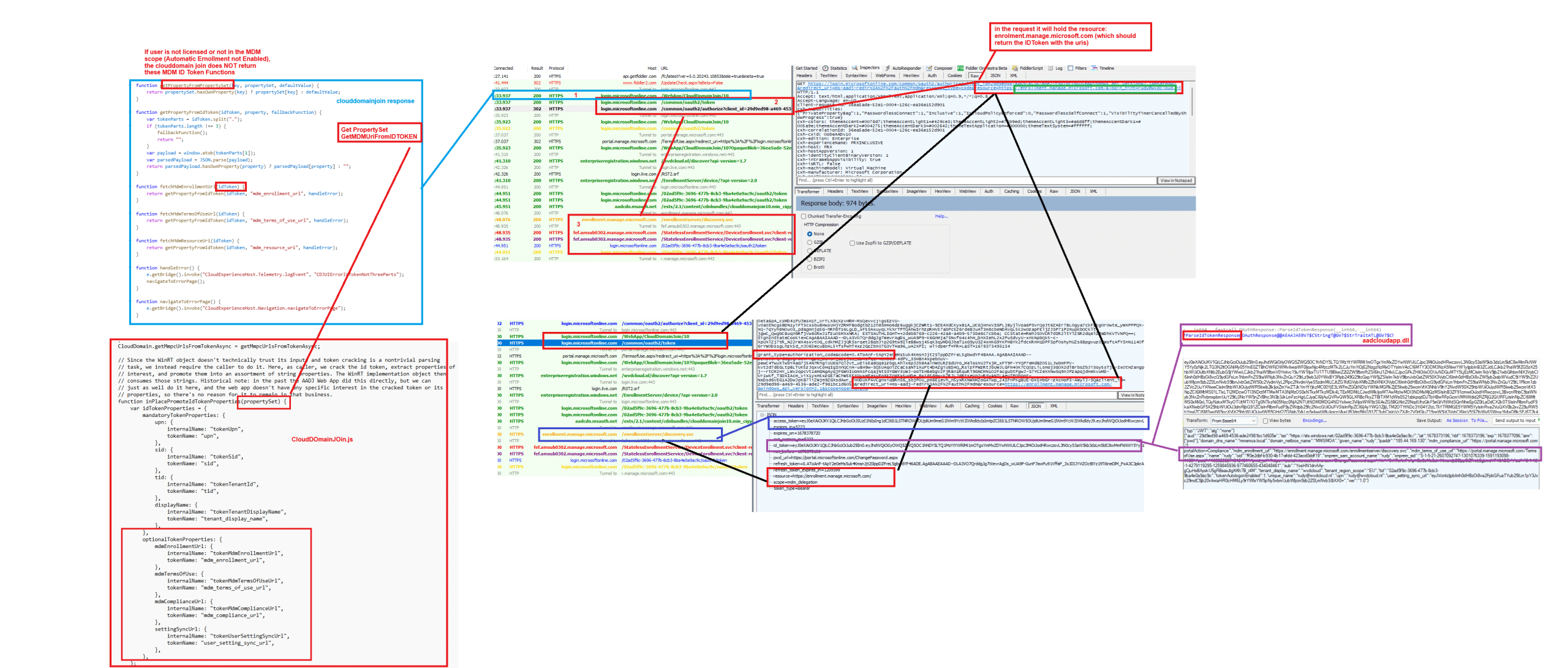Click View in Notepad under raw request headers
Screen dimensions: 1568x668
[1175, 180]
